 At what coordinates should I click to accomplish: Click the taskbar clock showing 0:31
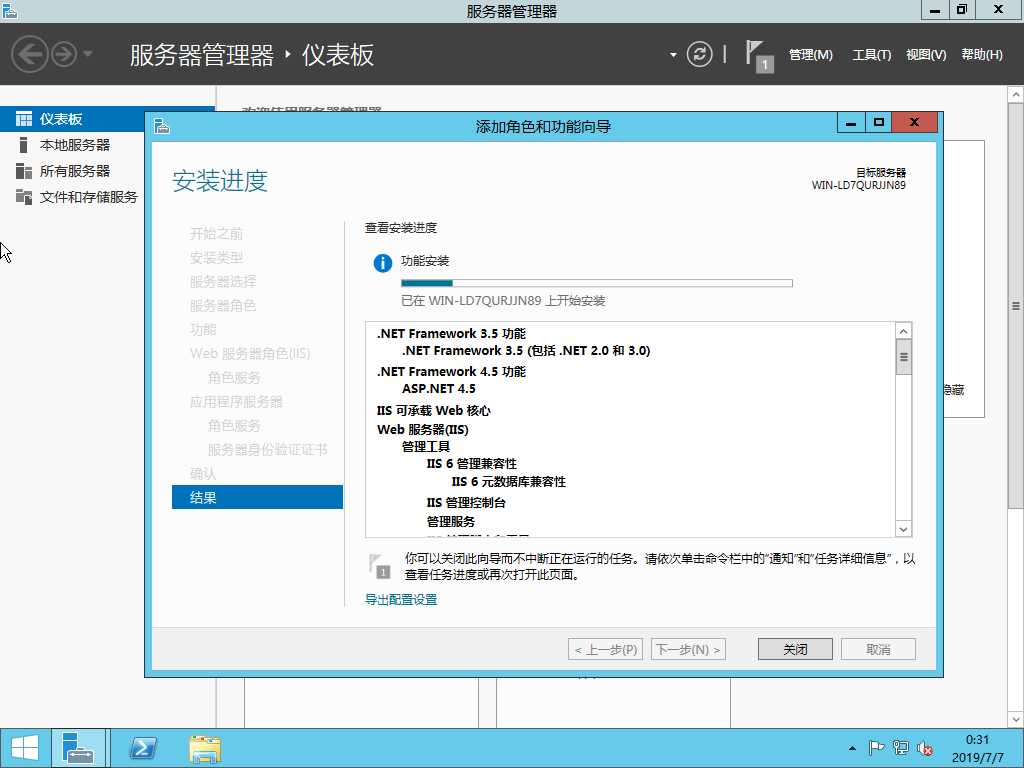(x=978, y=748)
